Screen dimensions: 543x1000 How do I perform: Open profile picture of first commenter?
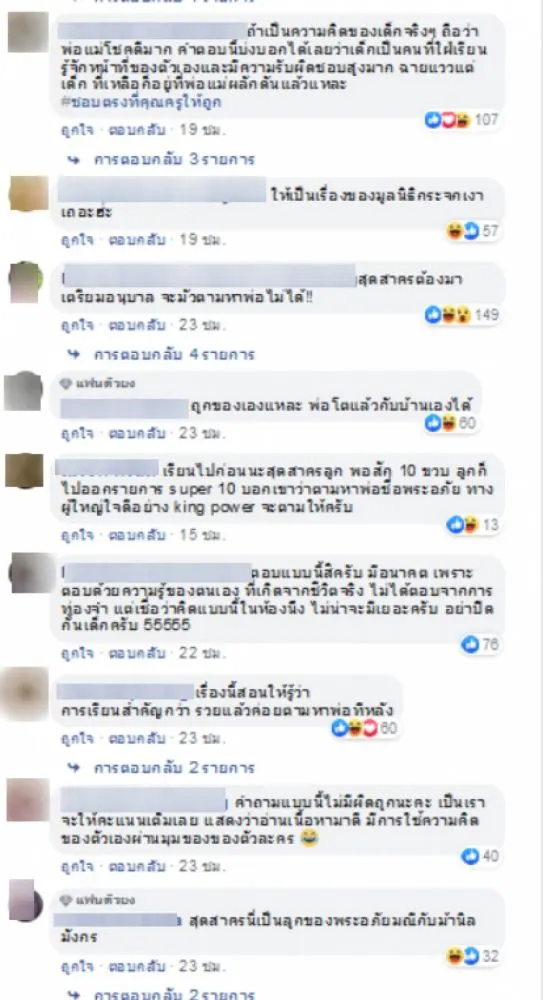28,32
